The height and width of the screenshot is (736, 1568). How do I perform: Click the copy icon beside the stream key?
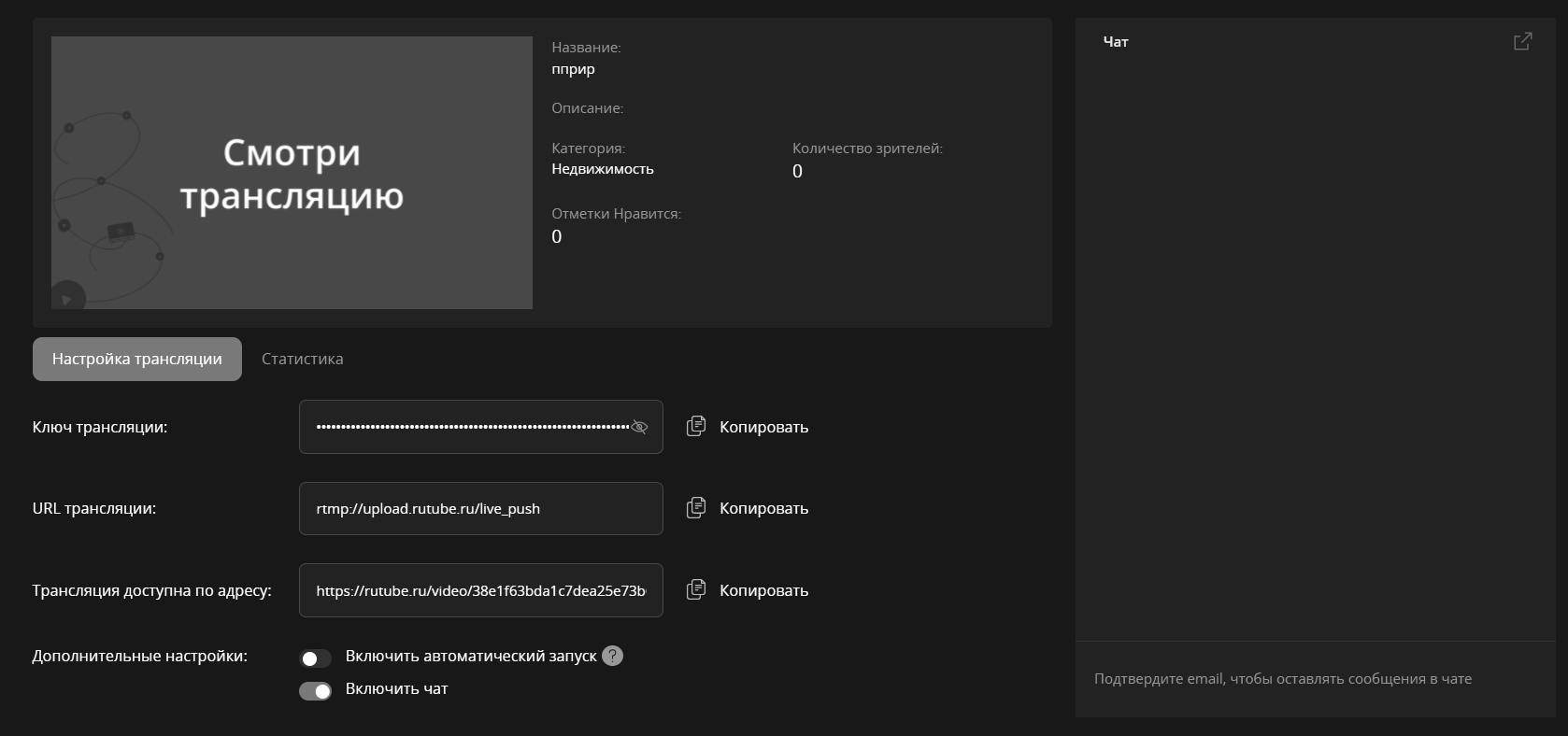[696, 426]
